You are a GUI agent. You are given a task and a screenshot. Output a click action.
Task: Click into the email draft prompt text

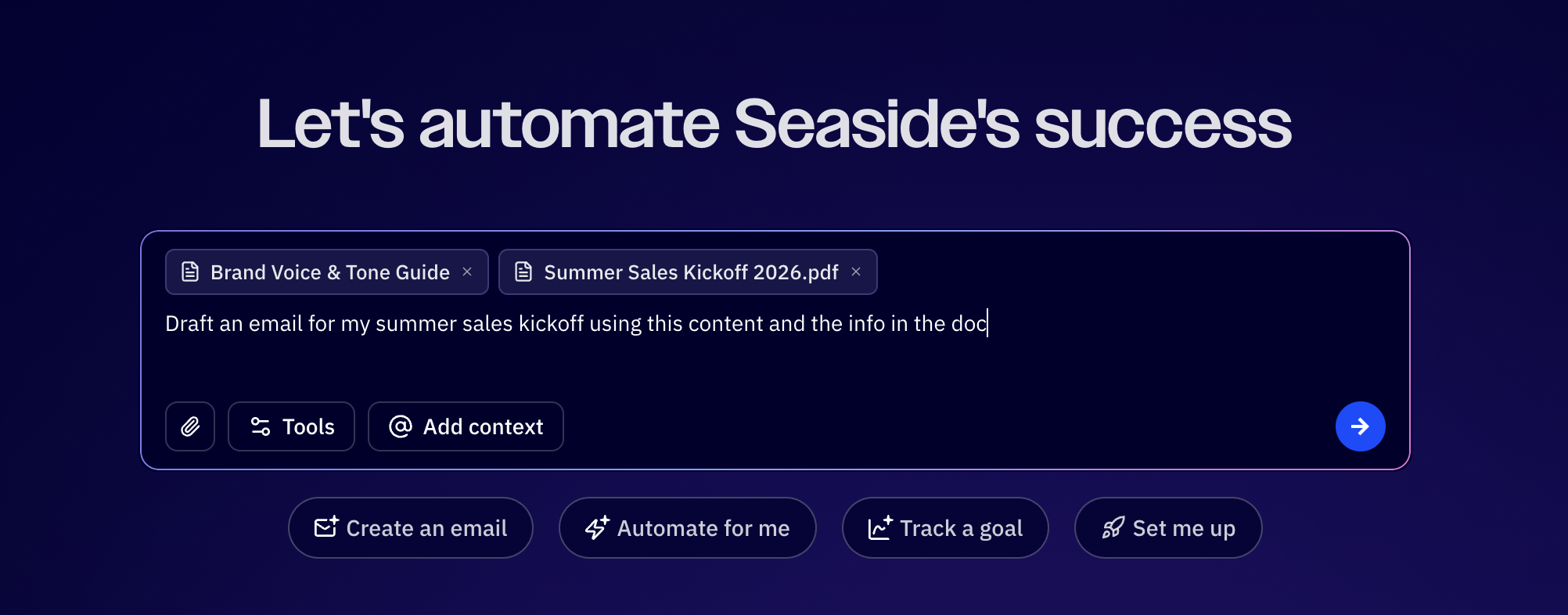pyautogui.click(x=575, y=324)
